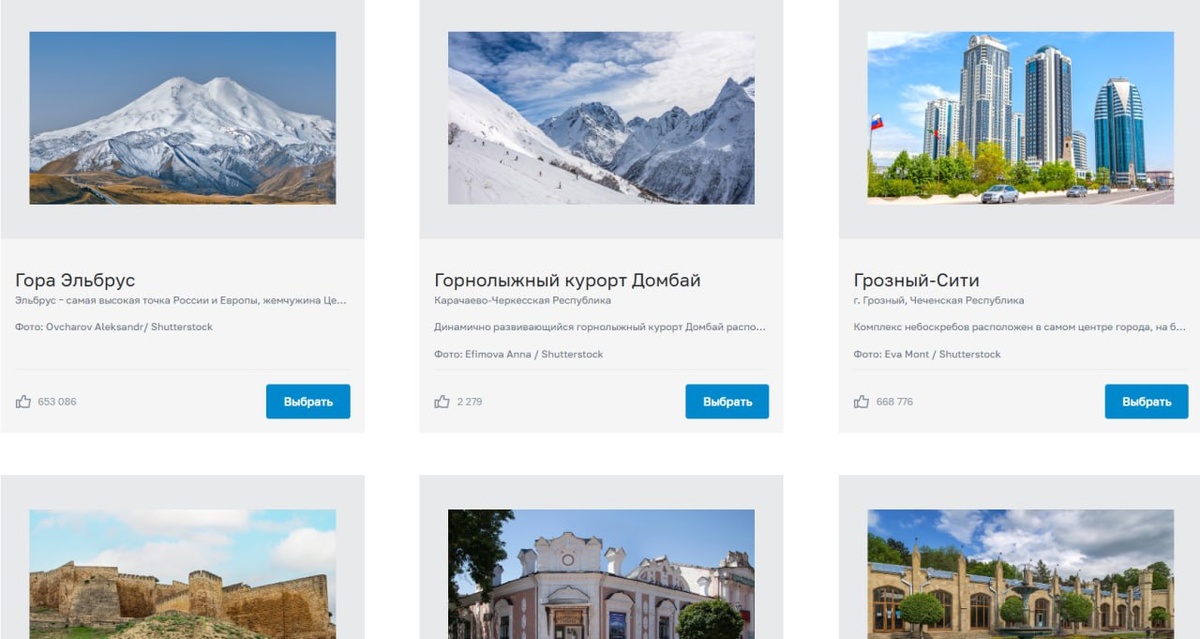Open the Dombay ski slope photo
This screenshot has width=1200, height=639.
click(x=601, y=118)
